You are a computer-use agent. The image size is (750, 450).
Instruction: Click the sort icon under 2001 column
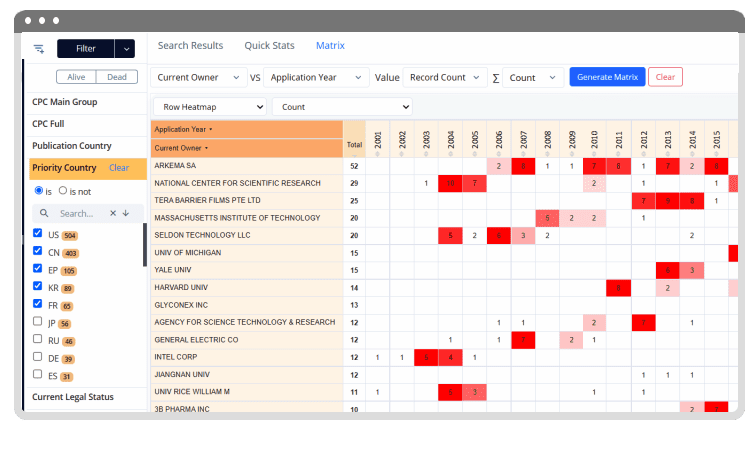(378, 154)
